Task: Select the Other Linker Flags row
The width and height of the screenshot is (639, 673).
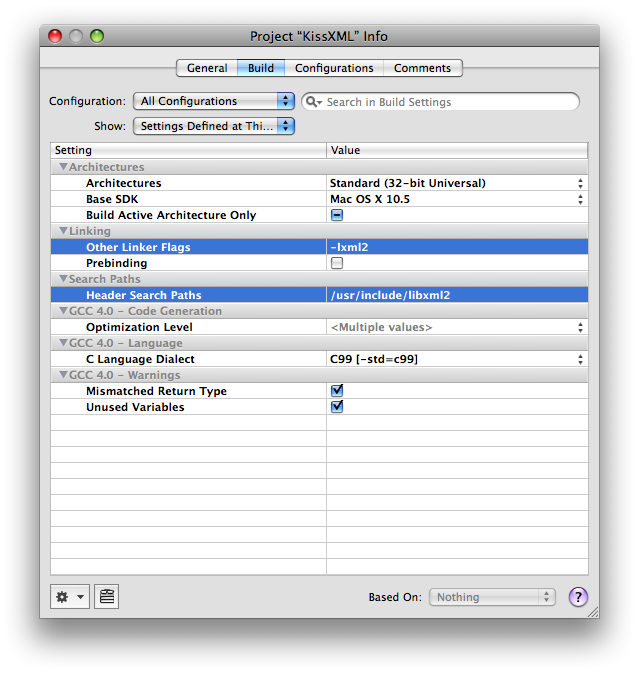Action: (319, 247)
